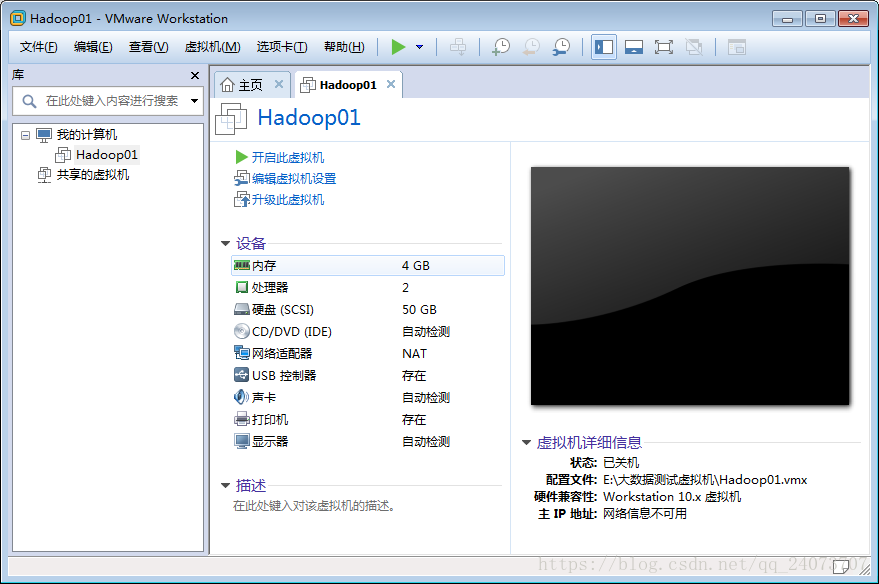Select the 处理器 processor device
This screenshot has height=584, width=879.
(x=270, y=288)
